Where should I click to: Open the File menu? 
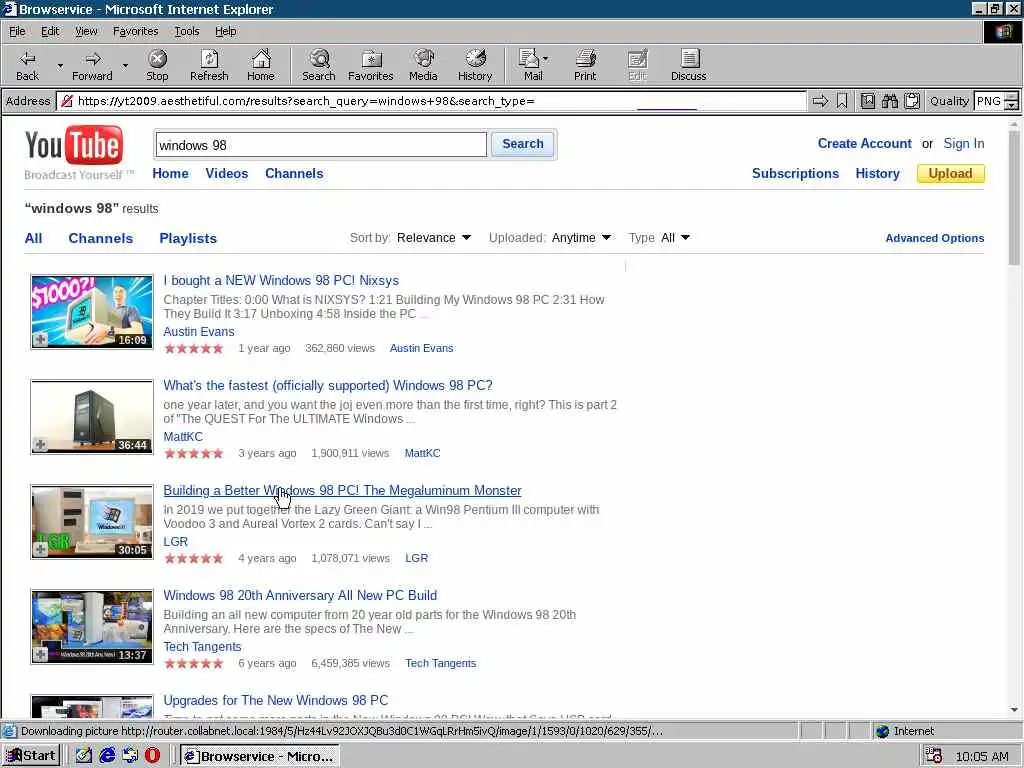17,31
